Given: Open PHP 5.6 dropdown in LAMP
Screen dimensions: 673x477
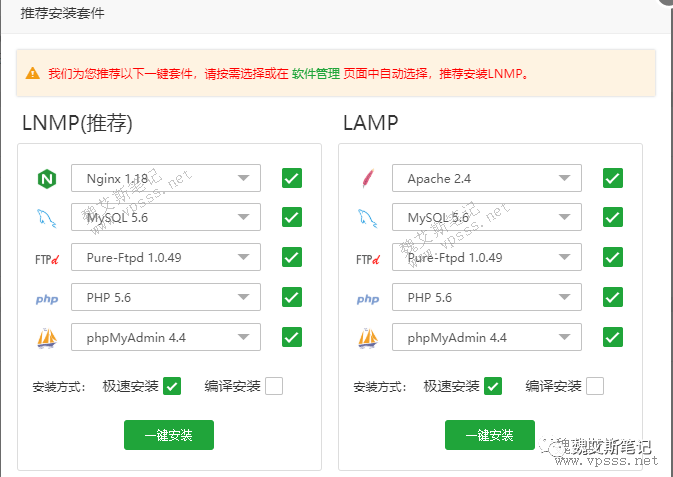Looking at the screenshot, I should (487, 297).
